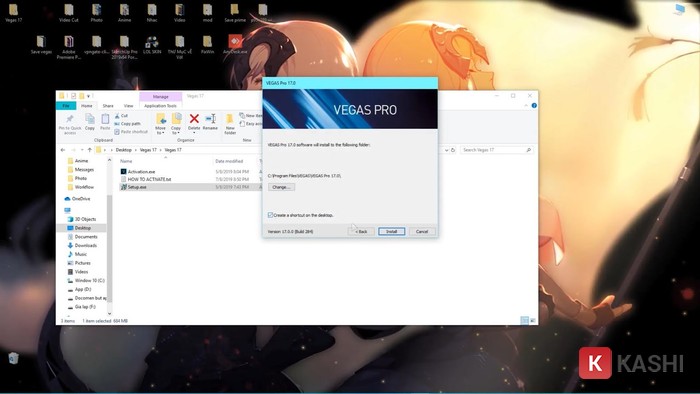700x394 pixels.
Task: Open the Anime folder in the navigation pane
Action: pos(81,161)
